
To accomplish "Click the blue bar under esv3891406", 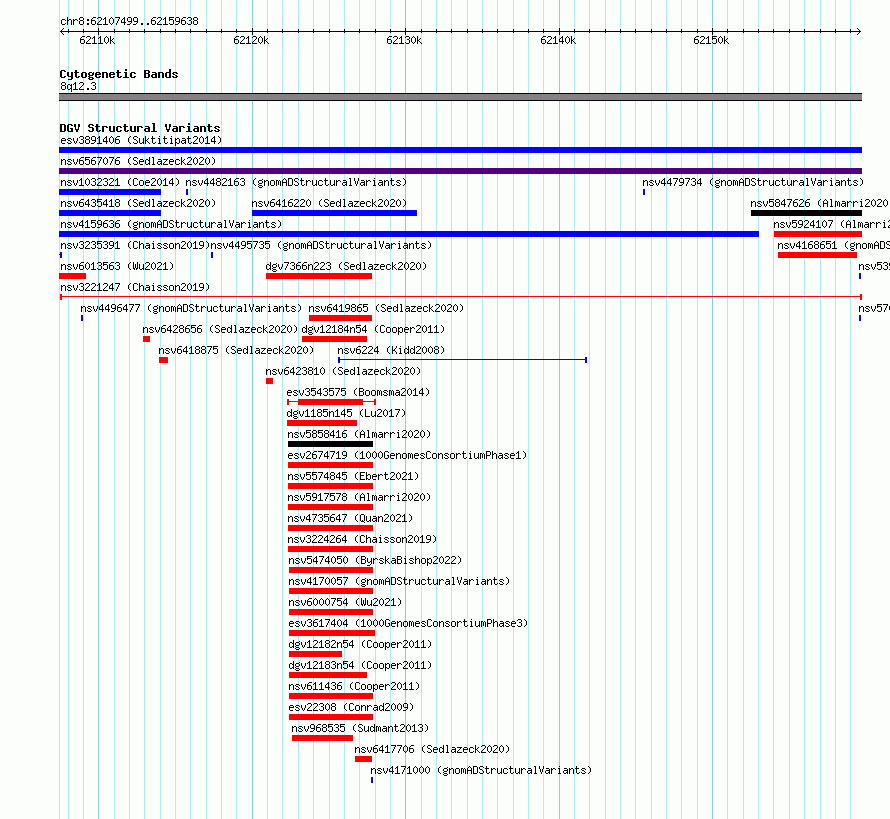I will coord(460,150).
